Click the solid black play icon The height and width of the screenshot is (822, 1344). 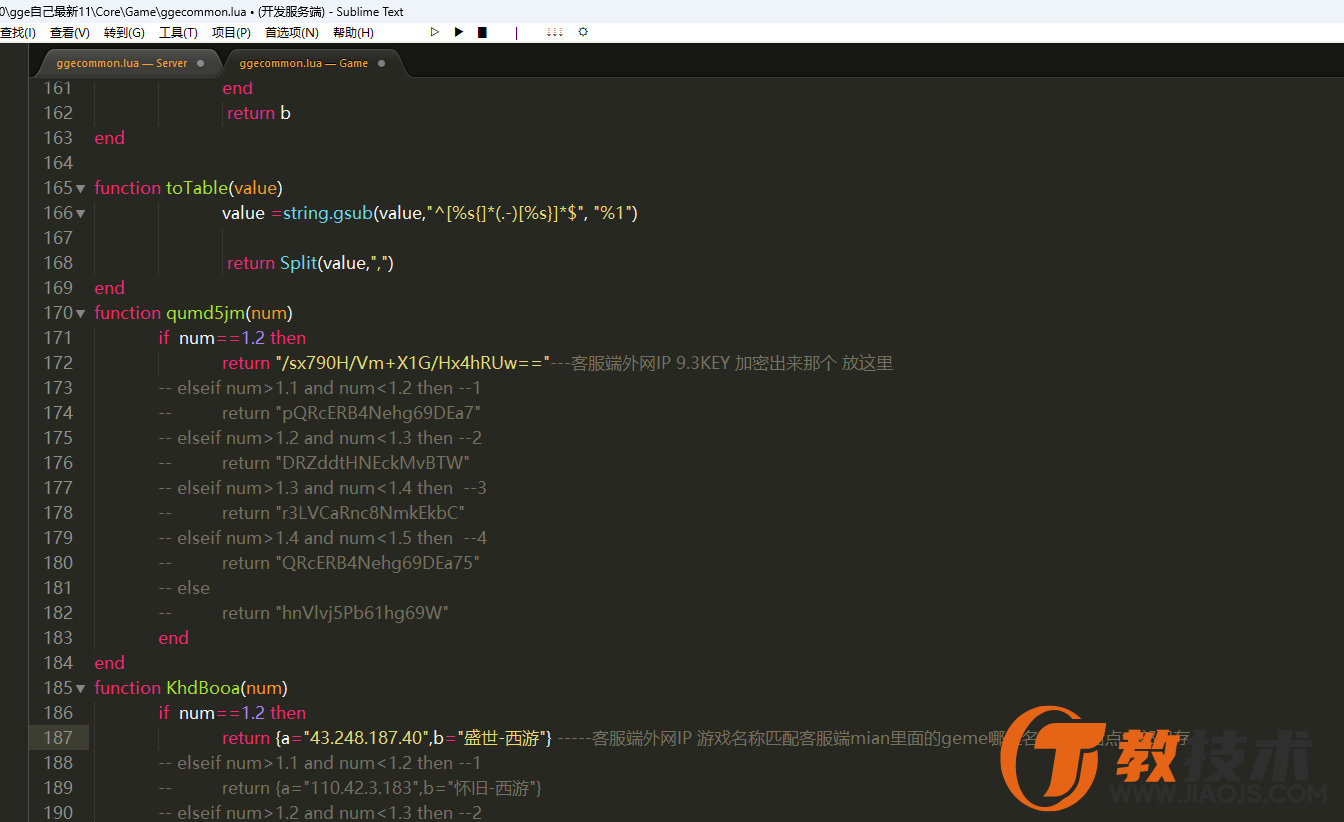click(x=459, y=32)
